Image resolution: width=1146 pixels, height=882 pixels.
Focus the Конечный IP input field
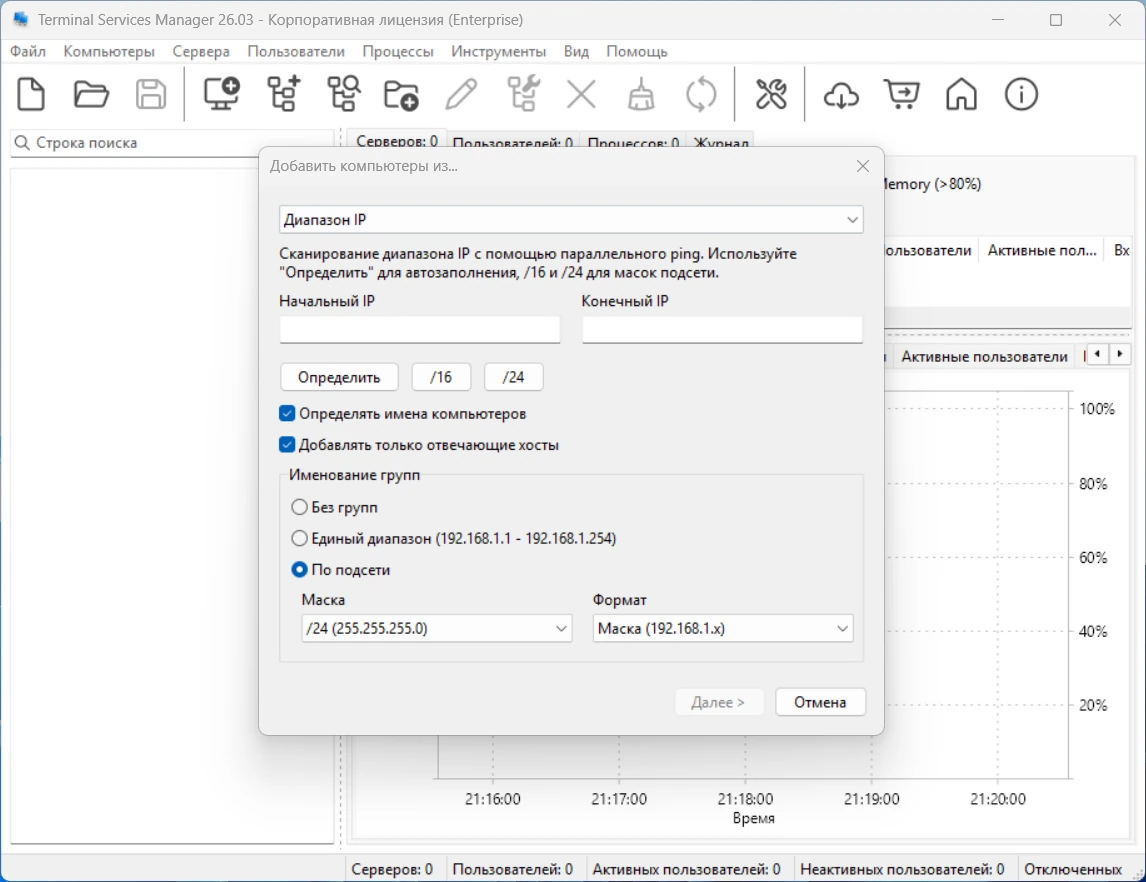(722, 330)
